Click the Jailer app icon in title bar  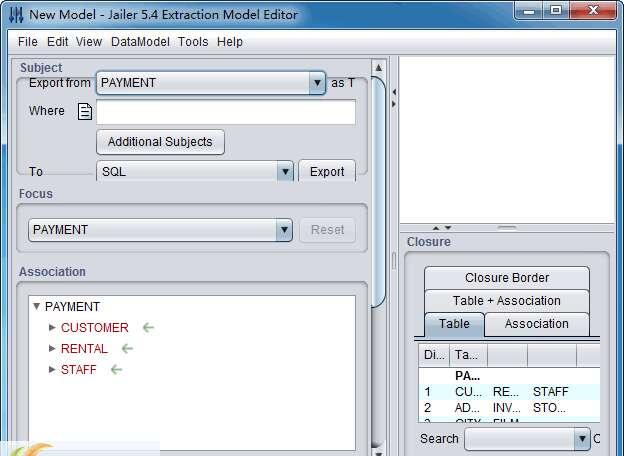click(15, 14)
